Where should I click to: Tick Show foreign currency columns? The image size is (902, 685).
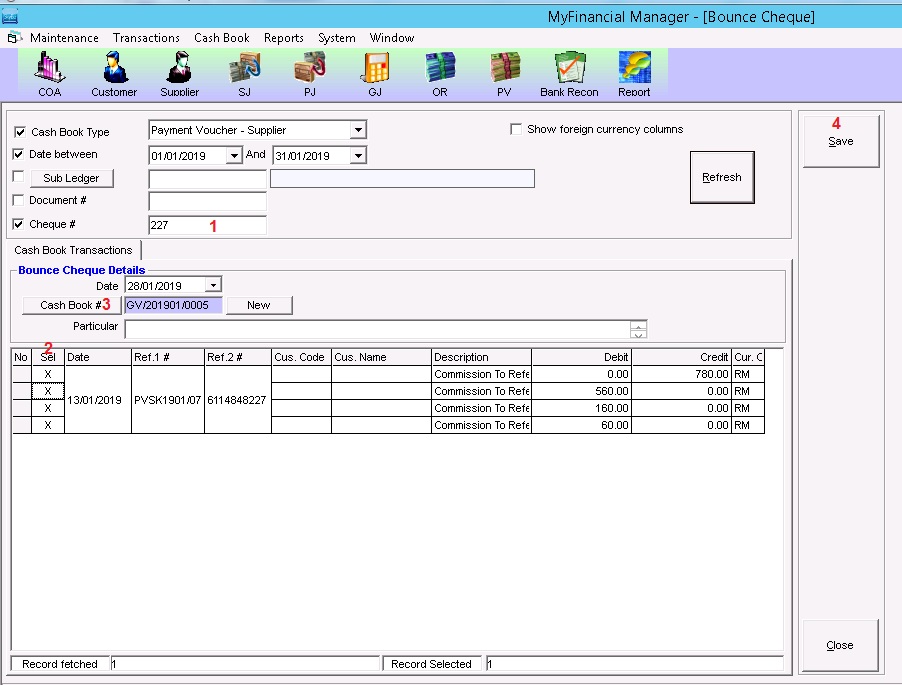pyautogui.click(x=516, y=129)
